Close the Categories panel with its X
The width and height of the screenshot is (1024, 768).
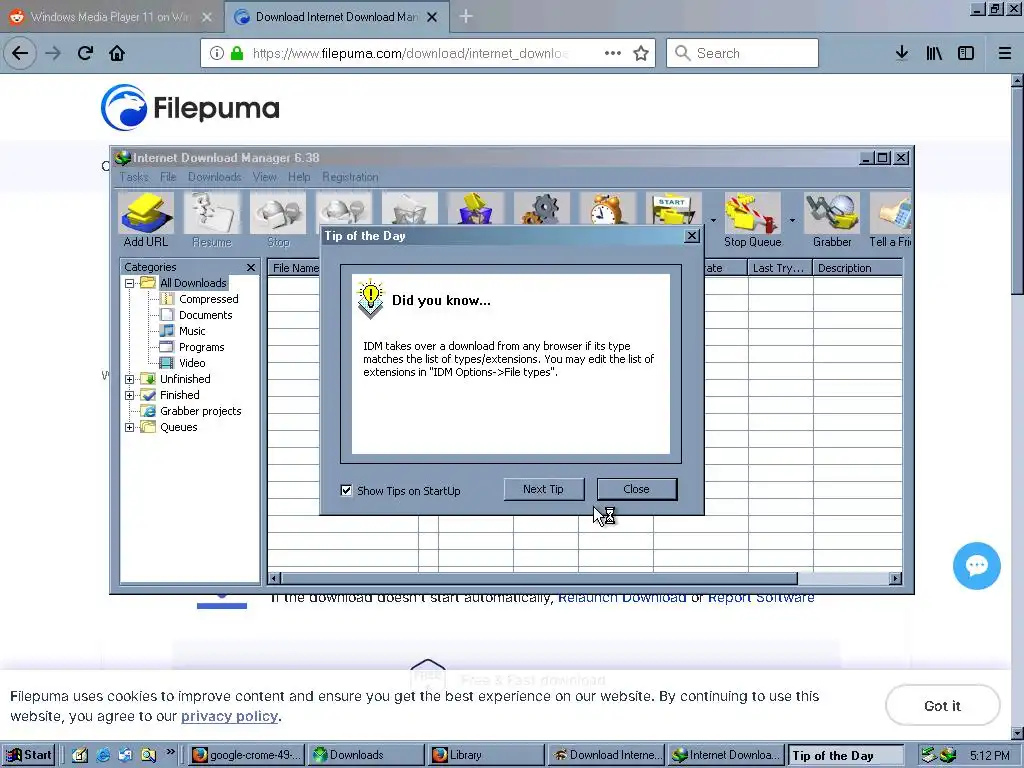[x=251, y=267]
